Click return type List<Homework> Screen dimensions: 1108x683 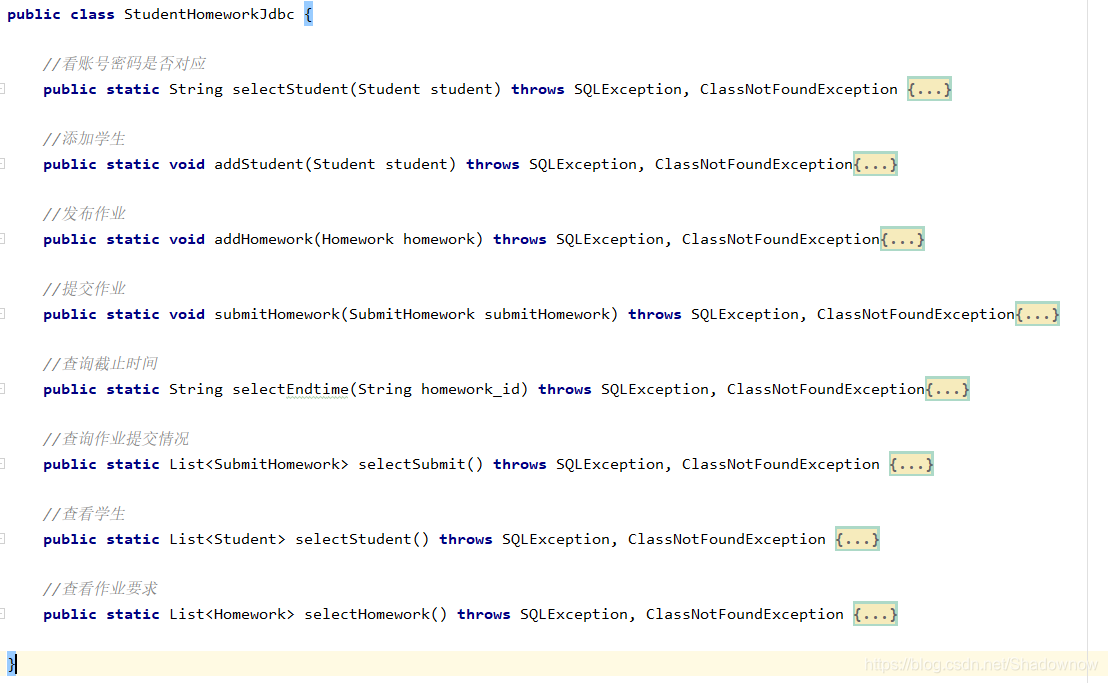click(x=232, y=614)
